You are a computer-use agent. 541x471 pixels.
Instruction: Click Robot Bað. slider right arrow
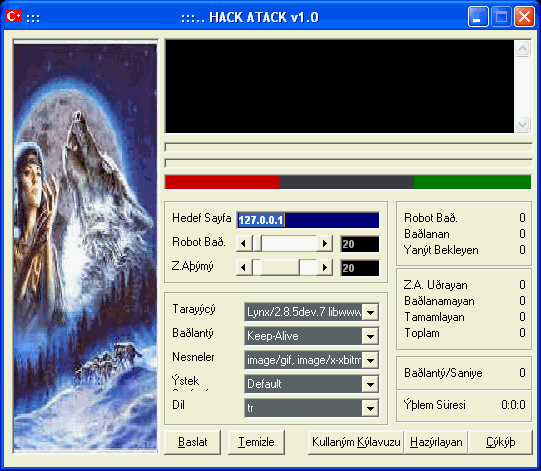(x=325, y=244)
